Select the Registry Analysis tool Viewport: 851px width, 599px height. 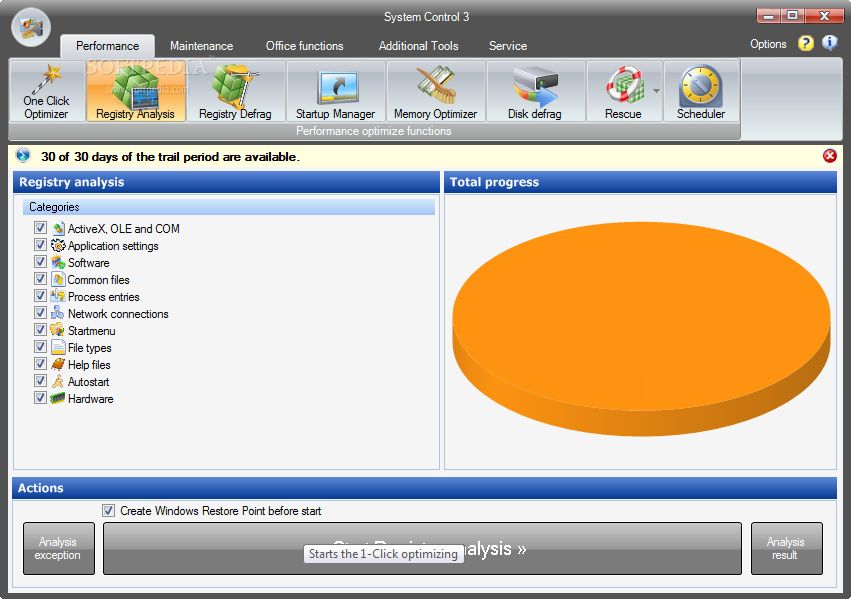click(136, 91)
